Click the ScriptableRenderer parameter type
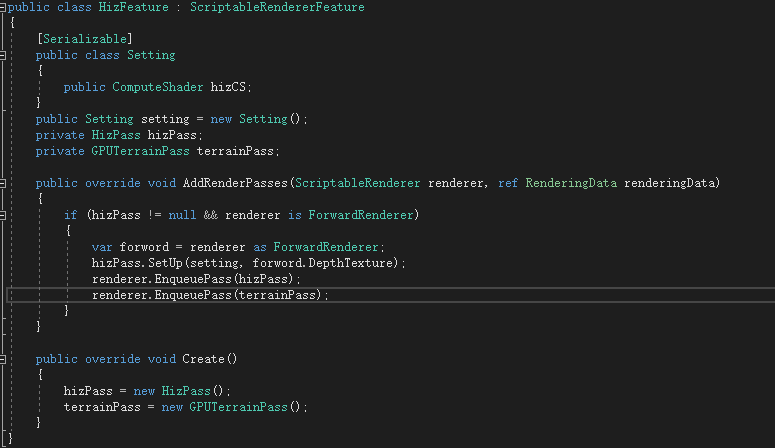The width and height of the screenshot is (775, 448). coord(358,183)
